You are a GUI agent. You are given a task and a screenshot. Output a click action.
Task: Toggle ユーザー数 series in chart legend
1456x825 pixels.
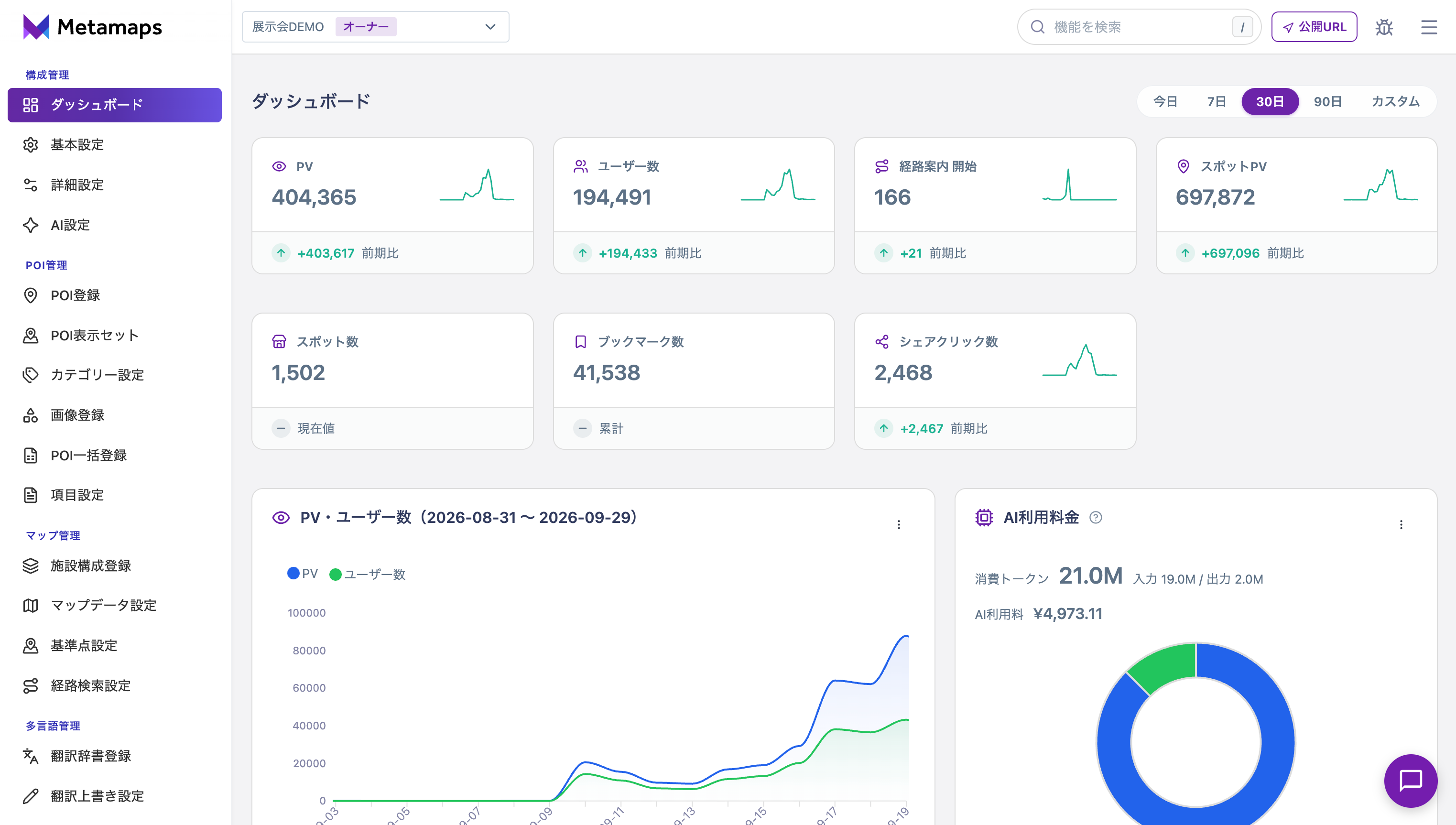click(x=368, y=574)
